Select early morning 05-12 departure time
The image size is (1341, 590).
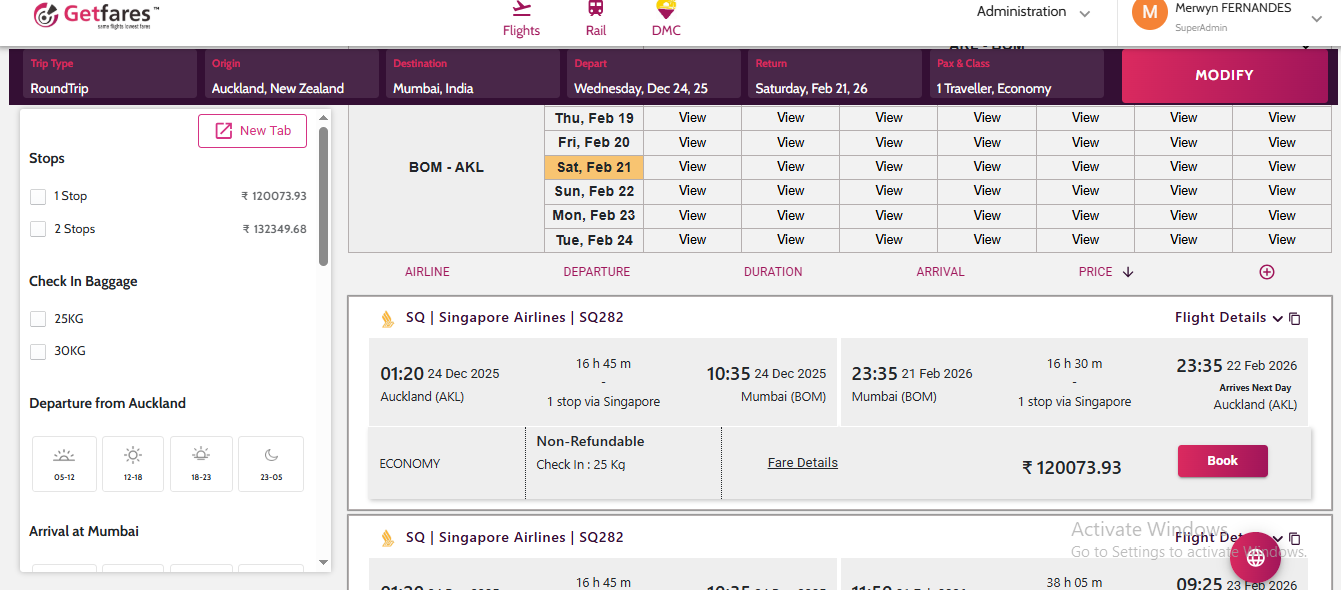pos(64,463)
